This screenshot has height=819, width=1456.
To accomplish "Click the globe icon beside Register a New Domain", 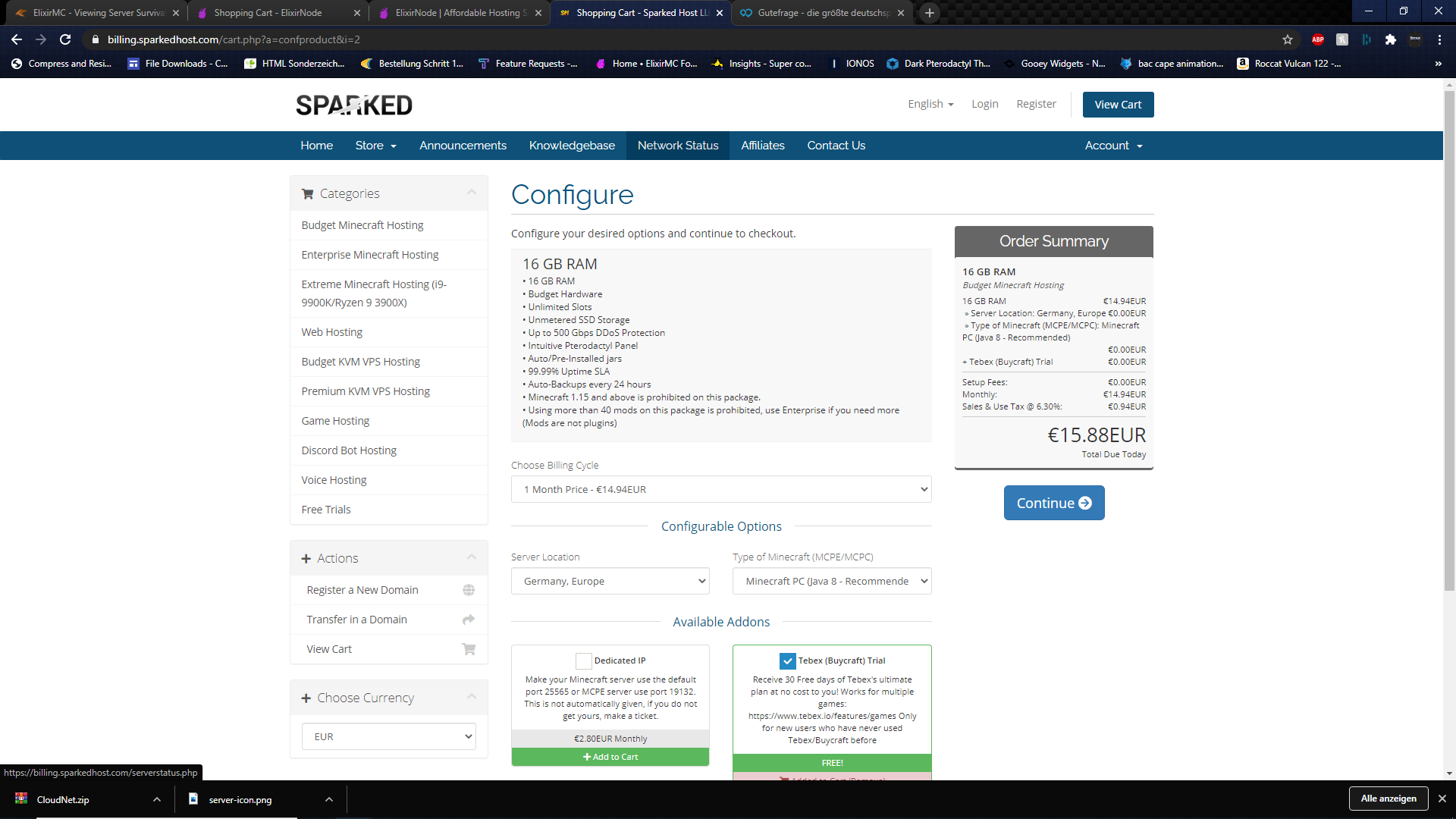I will tap(469, 590).
